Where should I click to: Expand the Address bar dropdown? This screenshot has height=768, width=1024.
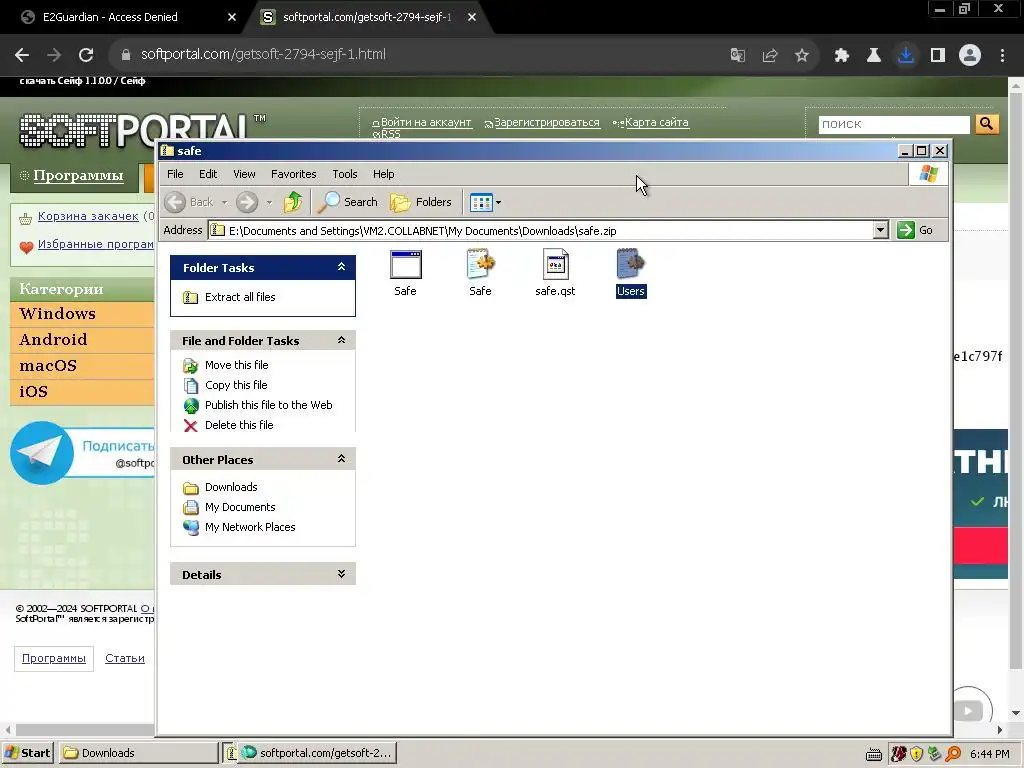point(880,230)
